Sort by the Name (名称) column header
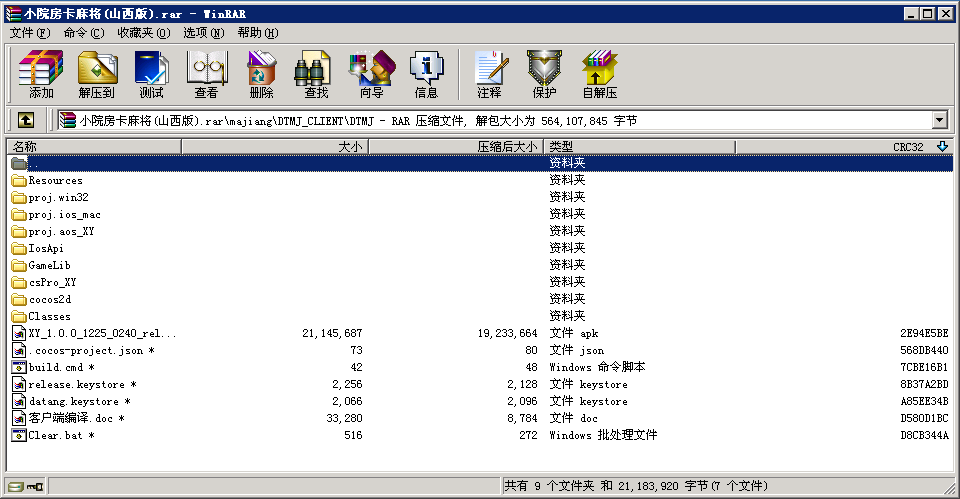 (x=94, y=147)
